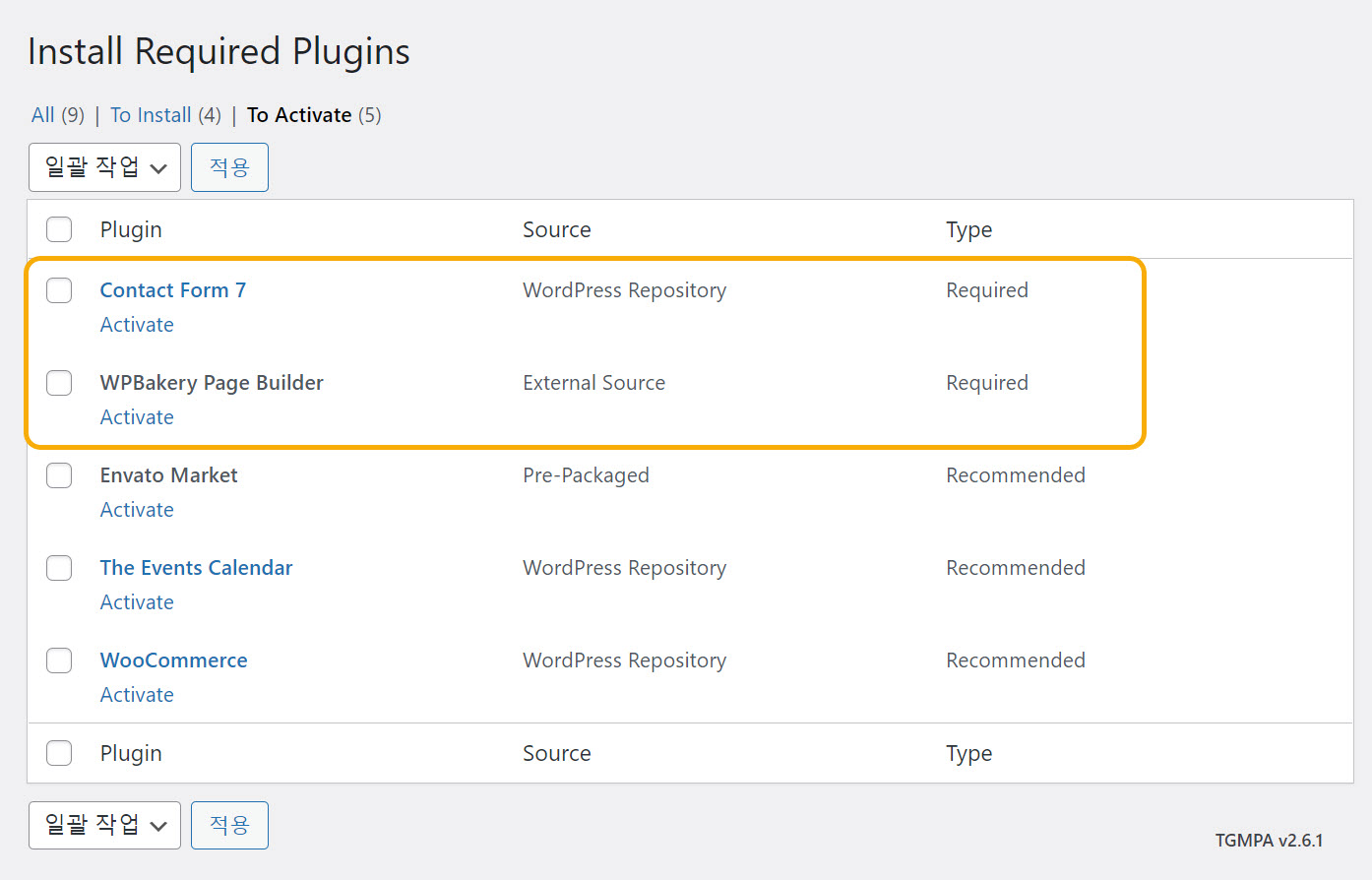Tick the WPBakery Page Builder checkbox
This screenshot has width=1372, height=880.
(x=59, y=383)
